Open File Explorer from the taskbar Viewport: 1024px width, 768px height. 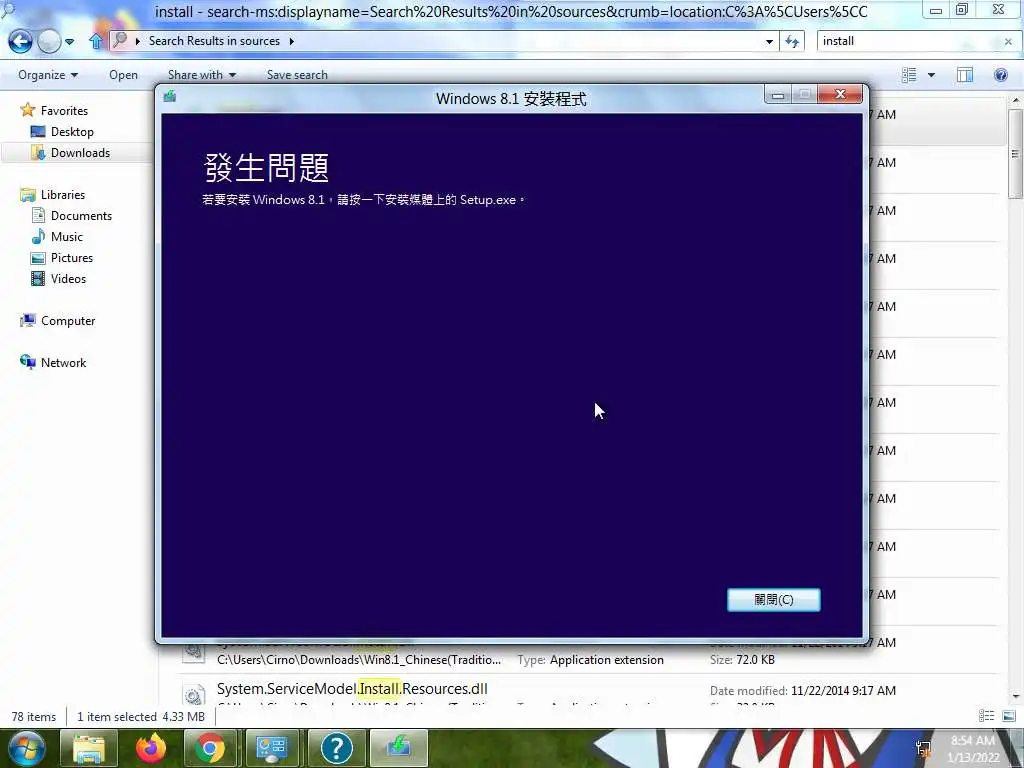coord(89,748)
